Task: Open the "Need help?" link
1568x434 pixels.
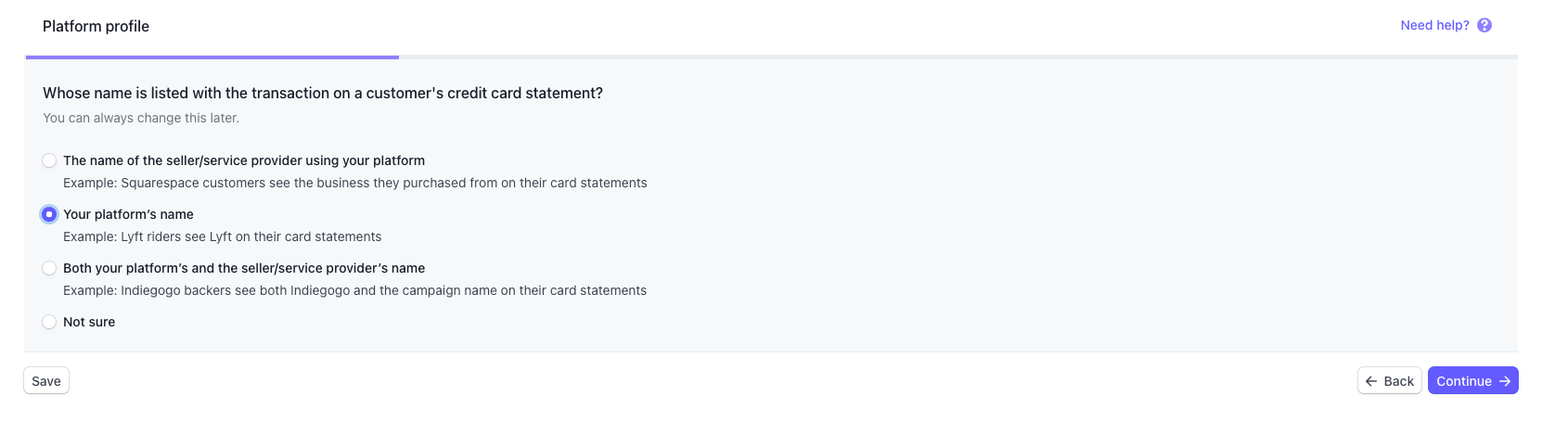Action: 1434,25
